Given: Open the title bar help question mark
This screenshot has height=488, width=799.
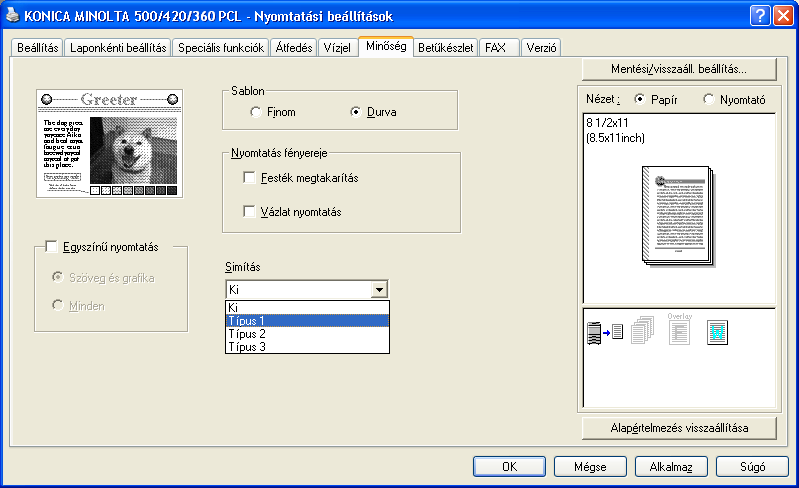Looking at the screenshot, I should pos(759,16).
